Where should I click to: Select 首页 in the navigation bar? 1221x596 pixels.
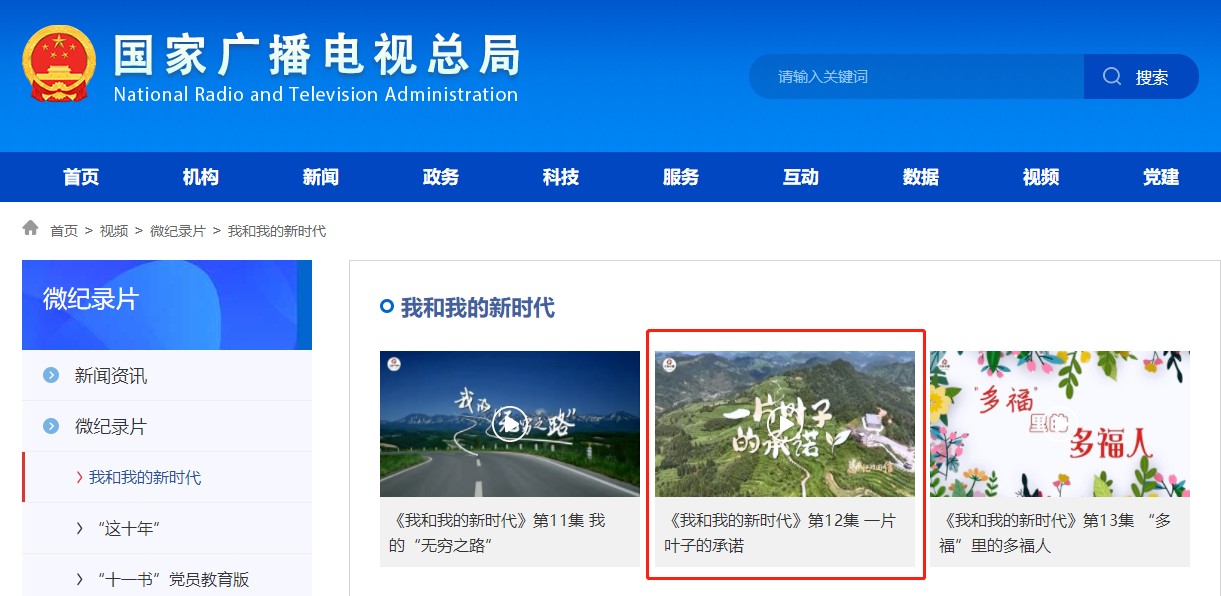[x=80, y=177]
